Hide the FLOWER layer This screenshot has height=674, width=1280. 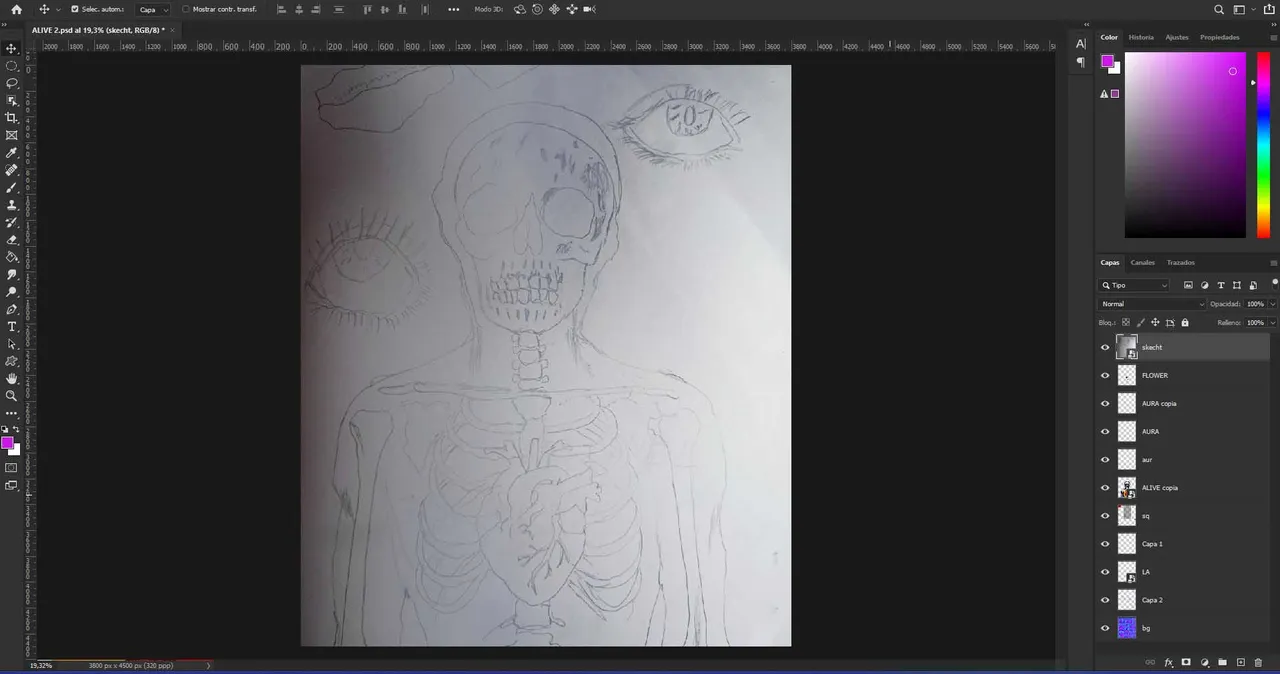1105,375
